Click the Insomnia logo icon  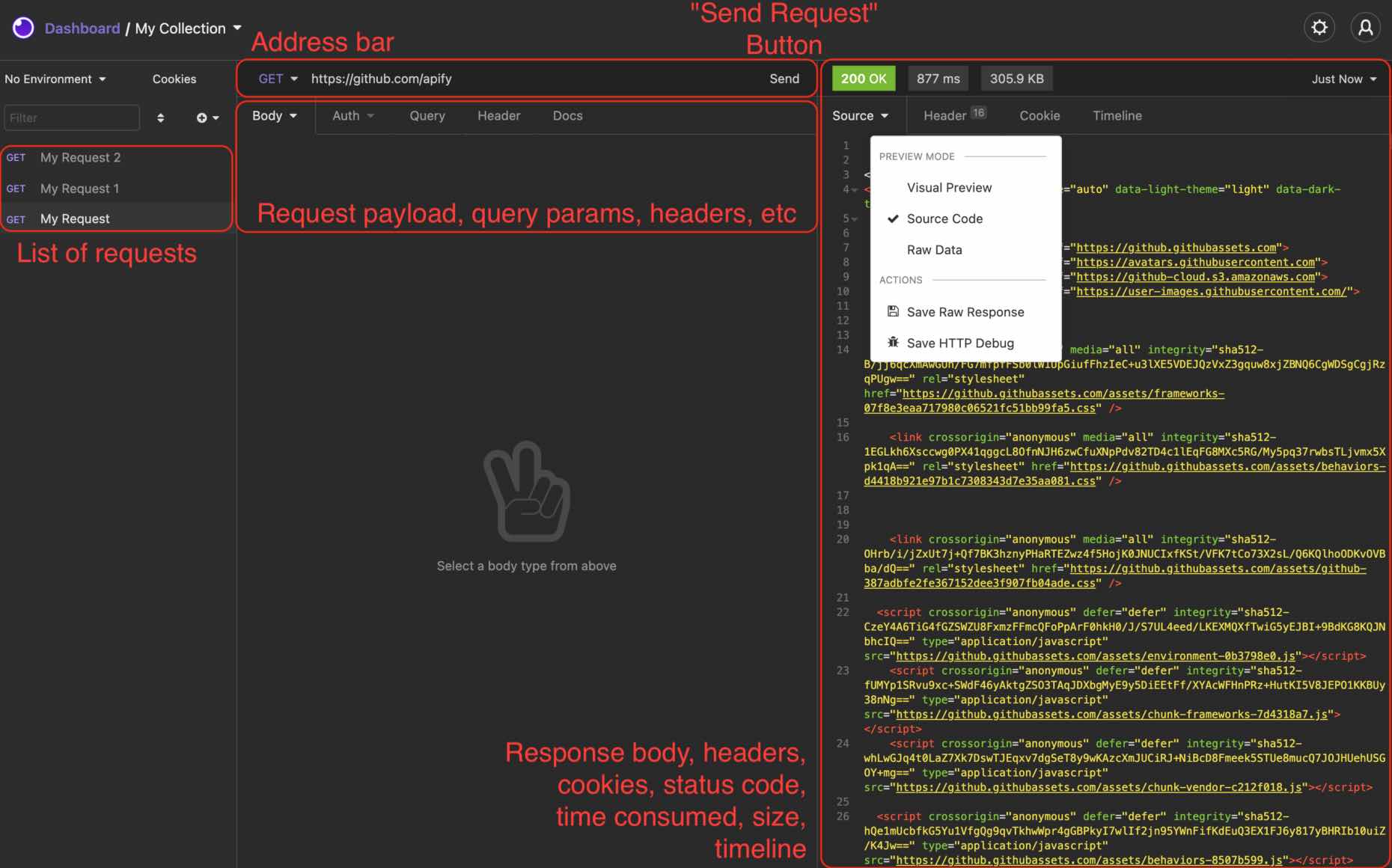click(x=23, y=28)
